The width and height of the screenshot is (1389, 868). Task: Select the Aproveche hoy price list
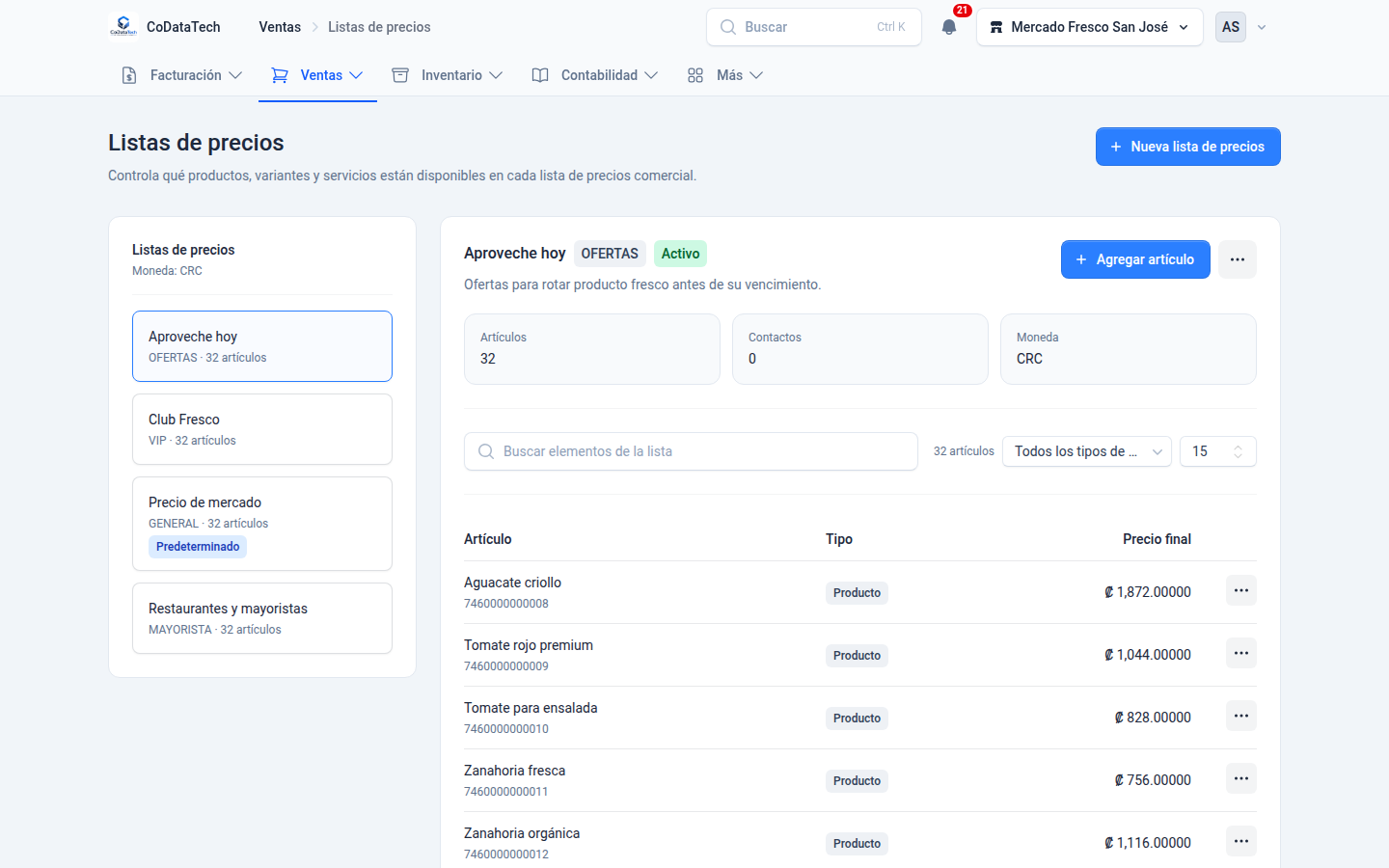tap(262, 346)
